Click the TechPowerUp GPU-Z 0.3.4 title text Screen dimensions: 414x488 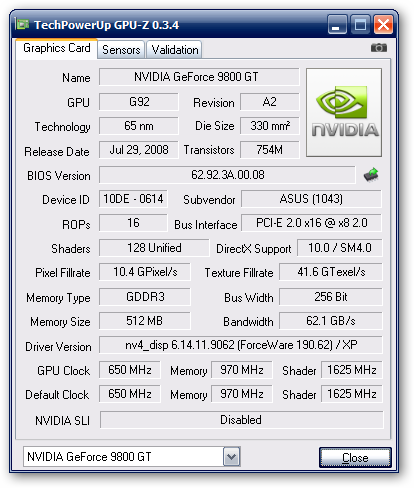coord(106,25)
